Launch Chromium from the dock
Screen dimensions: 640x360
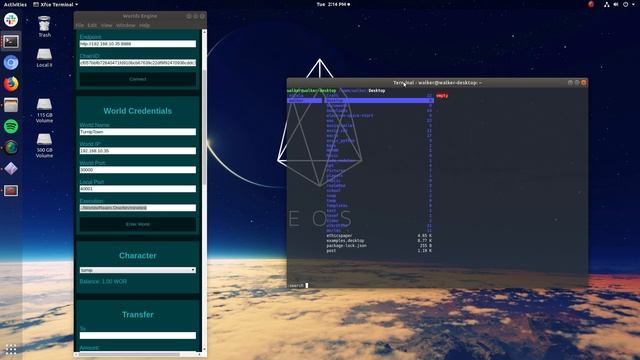tap(11, 62)
